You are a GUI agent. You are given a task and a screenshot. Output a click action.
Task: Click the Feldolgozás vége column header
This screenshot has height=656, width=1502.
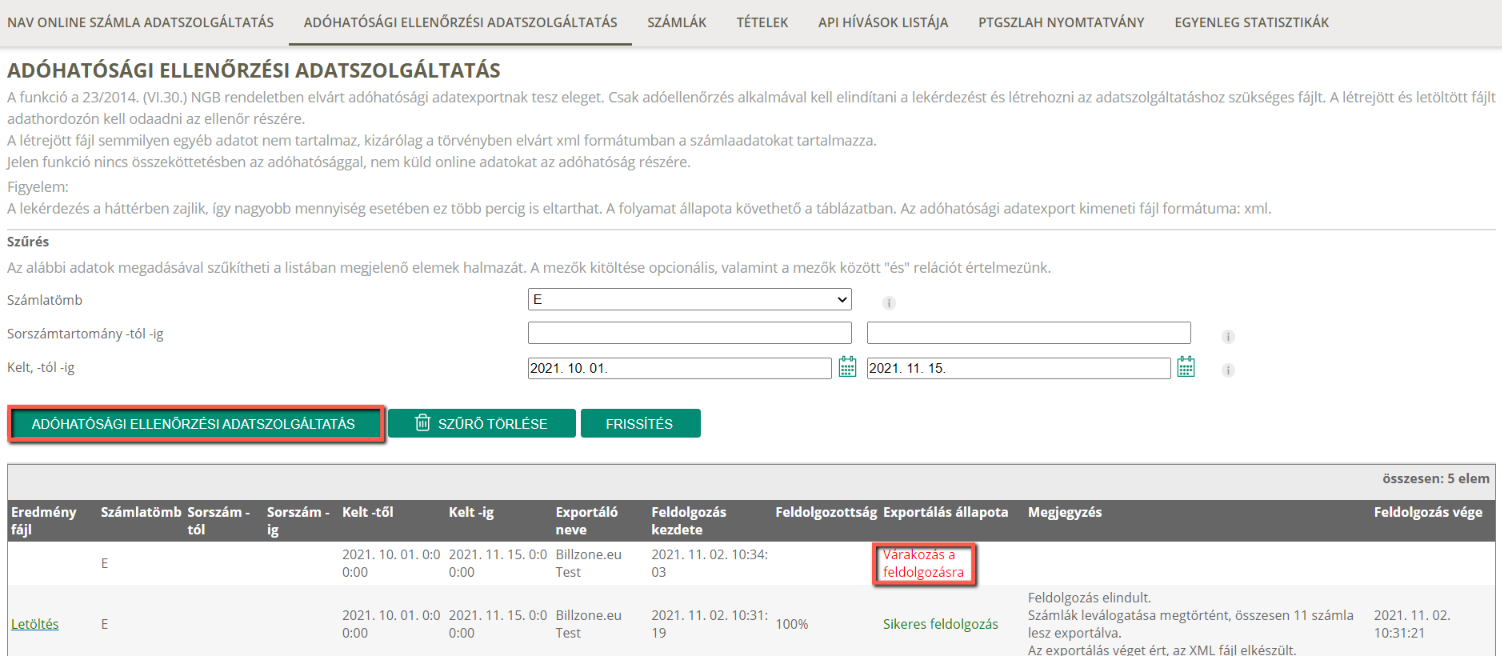point(1428,512)
